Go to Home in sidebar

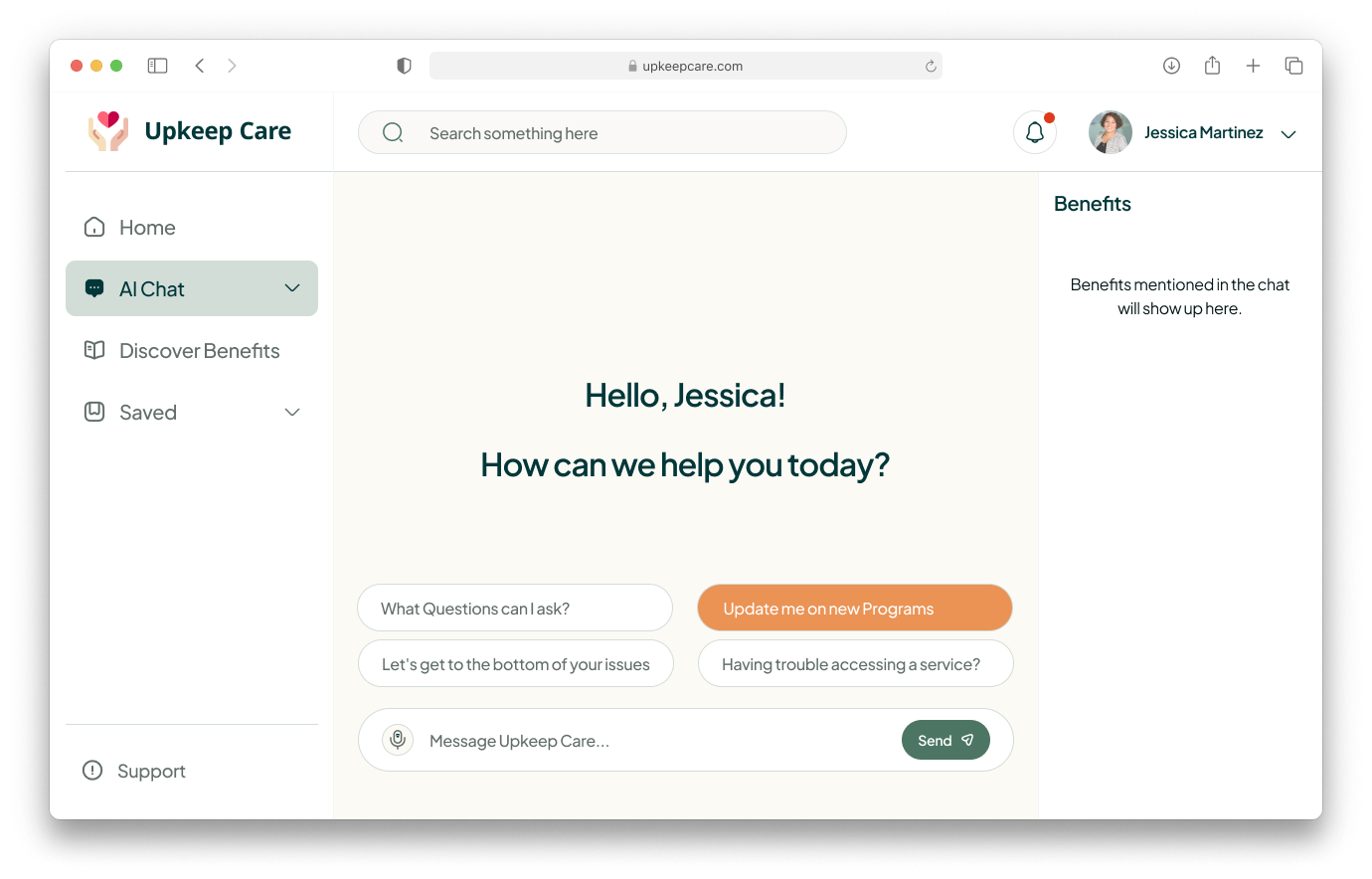(x=147, y=228)
